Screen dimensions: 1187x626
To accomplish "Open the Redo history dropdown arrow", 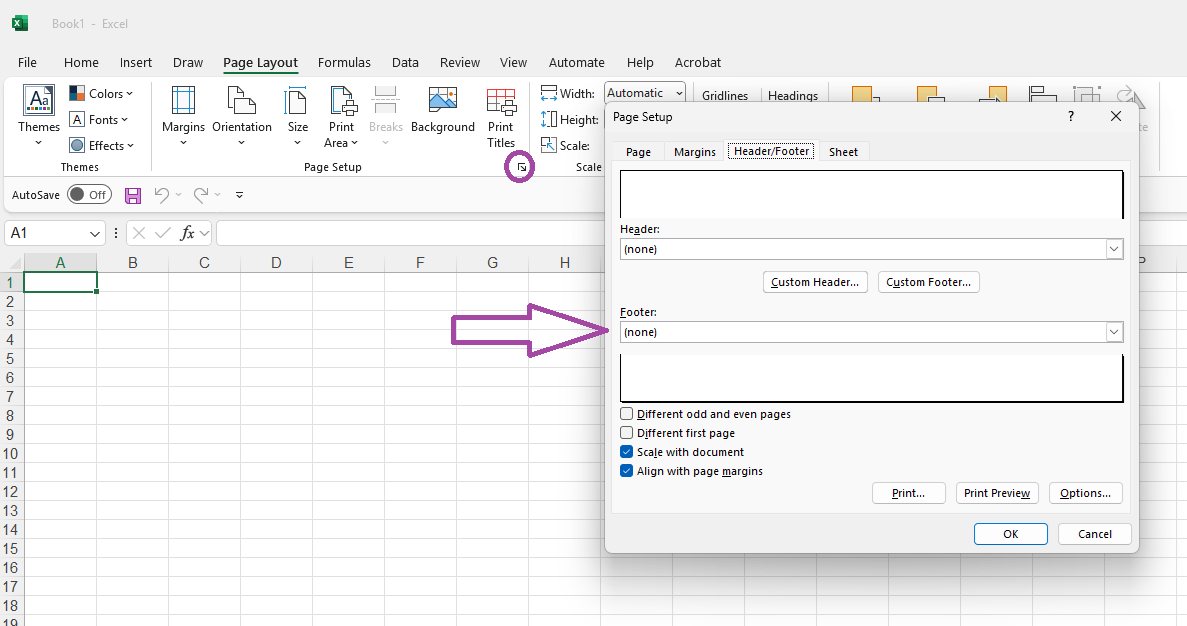I will pos(217,195).
